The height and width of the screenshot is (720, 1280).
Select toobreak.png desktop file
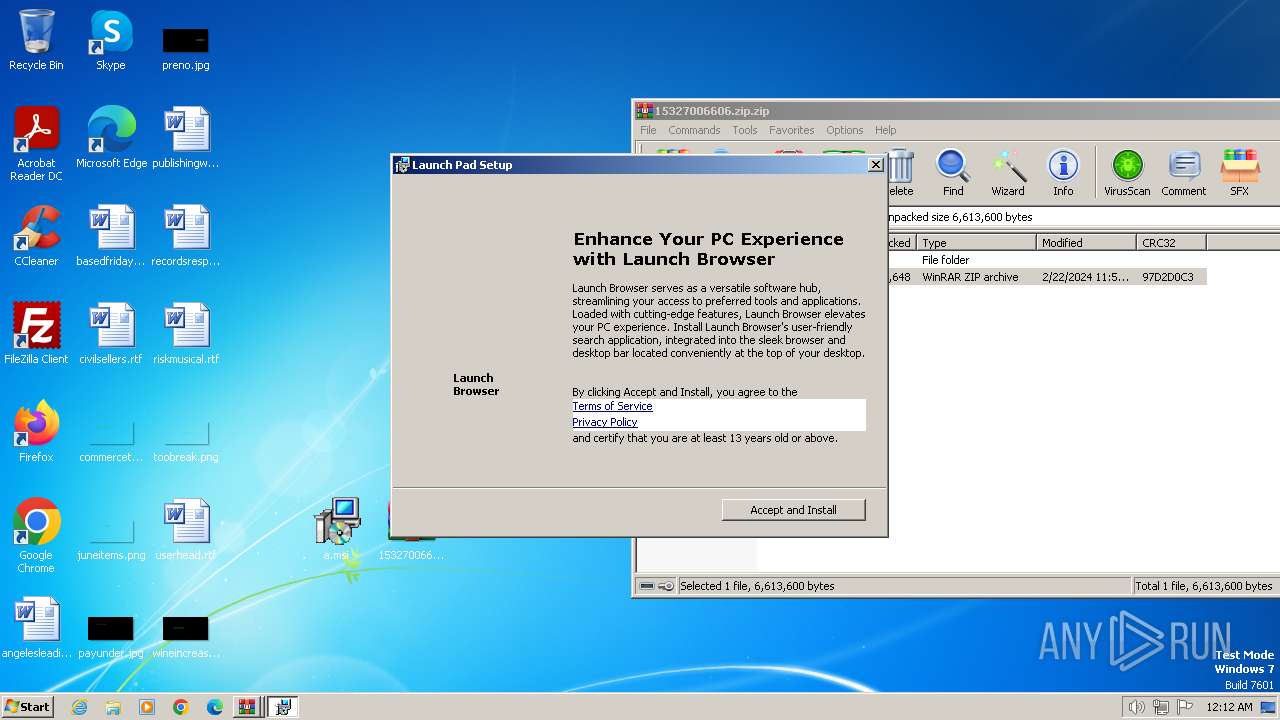(185, 440)
